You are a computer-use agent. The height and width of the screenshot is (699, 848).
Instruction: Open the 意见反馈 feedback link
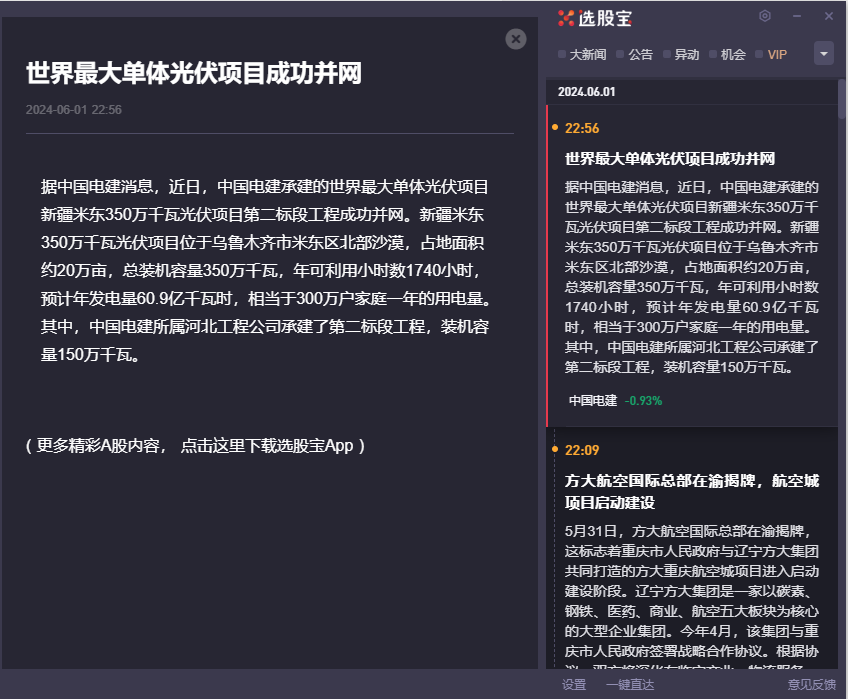[811, 685]
